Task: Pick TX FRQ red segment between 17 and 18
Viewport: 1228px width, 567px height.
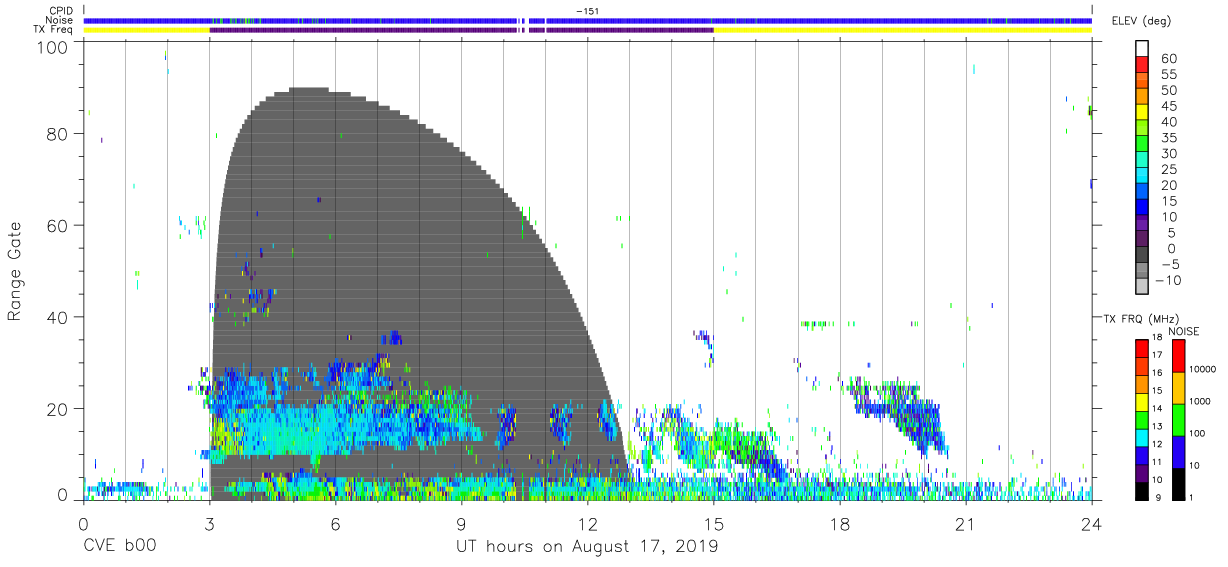Action: (1143, 347)
